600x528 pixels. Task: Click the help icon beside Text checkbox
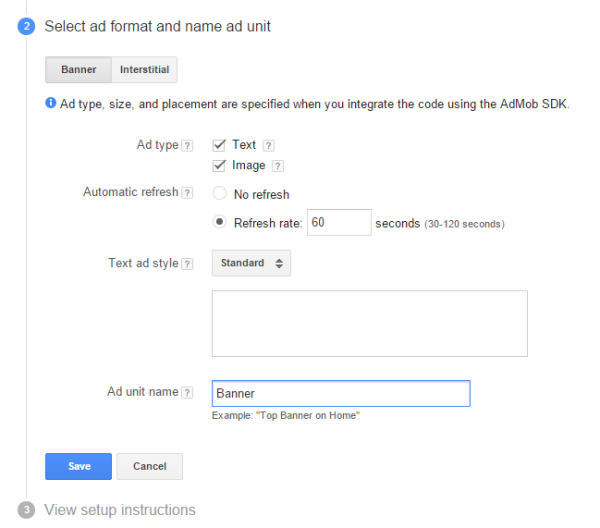click(x=268, y=146)
